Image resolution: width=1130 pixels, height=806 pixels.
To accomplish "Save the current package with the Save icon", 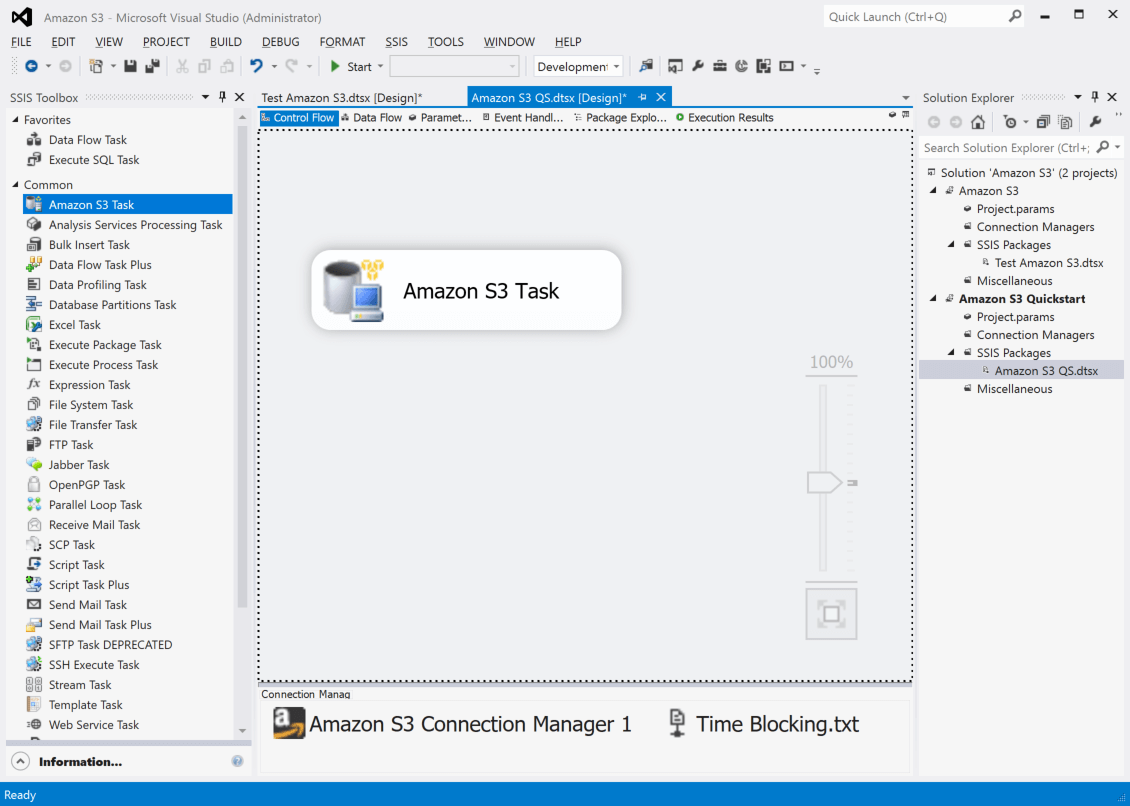I will point(130,66).
